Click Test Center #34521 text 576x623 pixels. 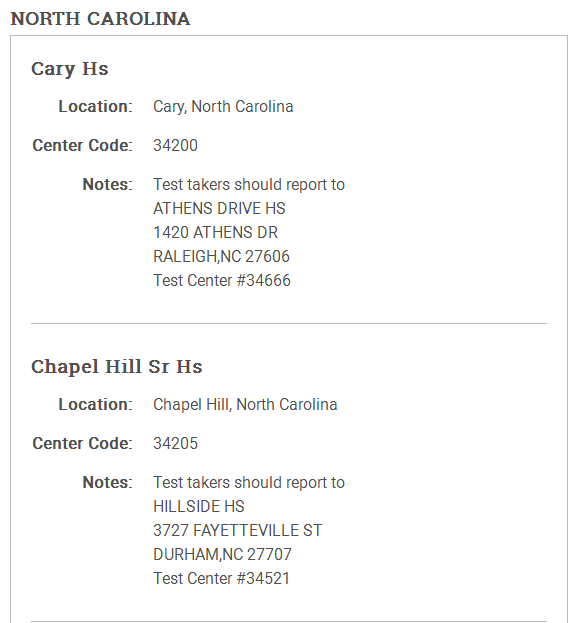[222, 578]
